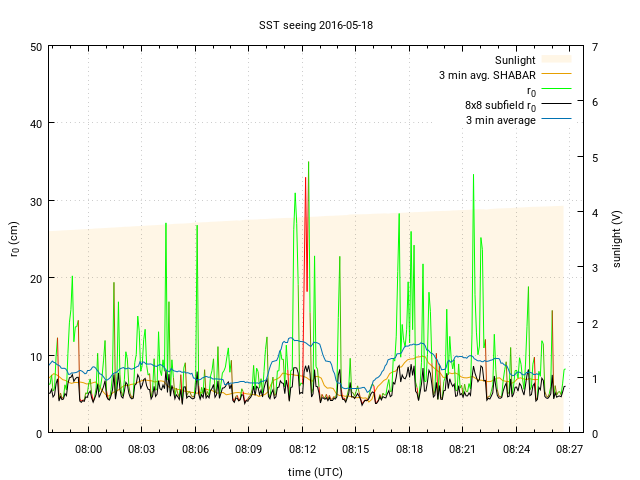Click the 08:12 time tick label
Image resolution: width=640 pixels, height=480 pixels.
coord(302,449)
